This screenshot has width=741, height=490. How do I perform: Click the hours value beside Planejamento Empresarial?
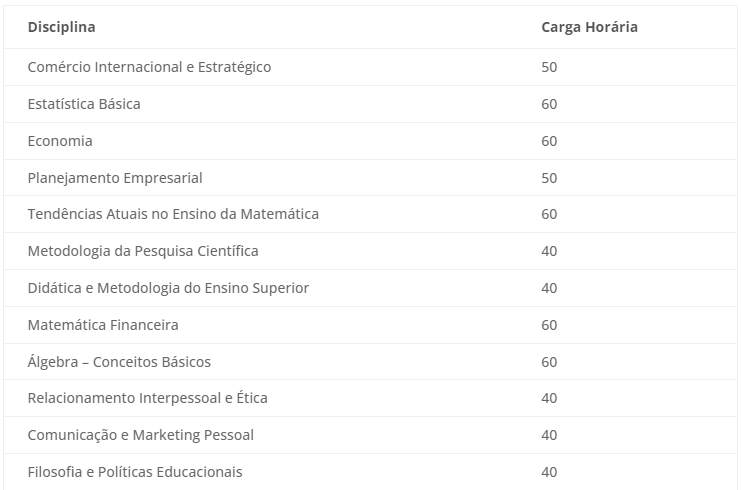click(x=549, y=178)
